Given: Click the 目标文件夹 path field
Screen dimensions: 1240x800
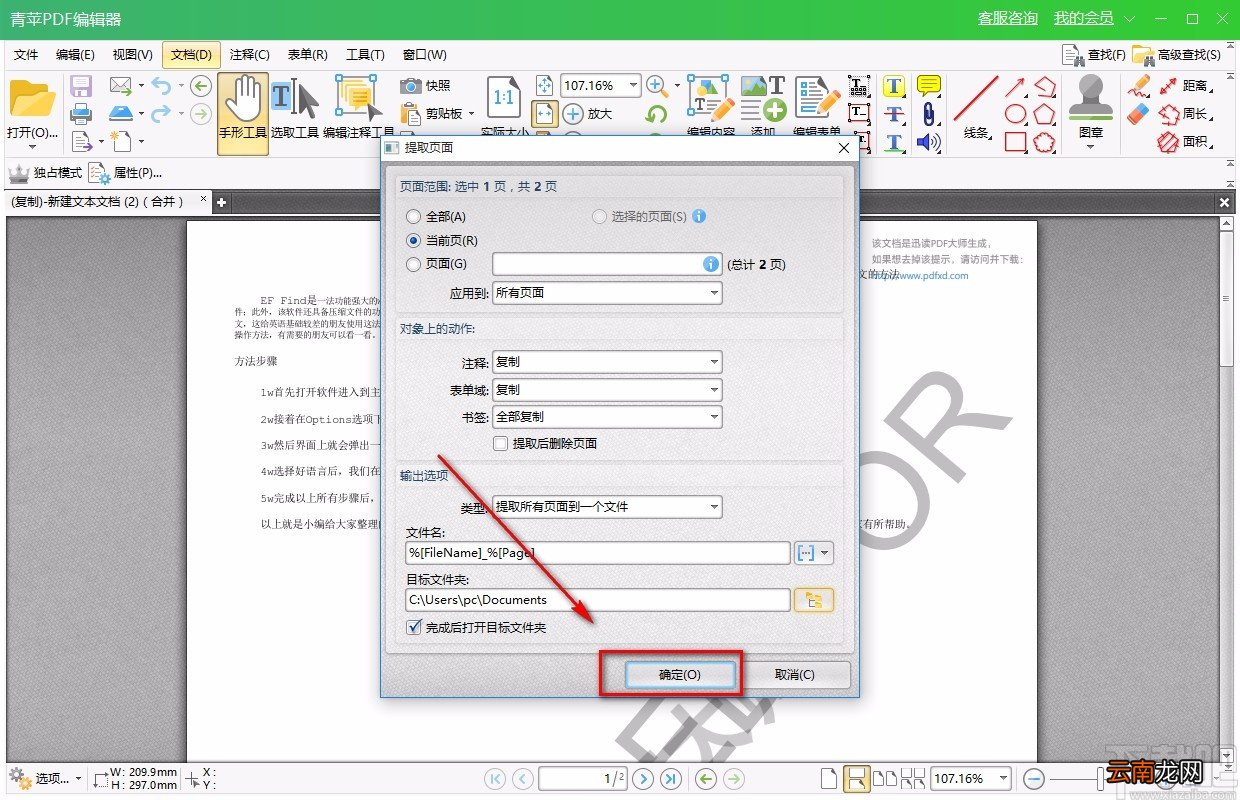Looking at the screenshot, I should point(598,600).
